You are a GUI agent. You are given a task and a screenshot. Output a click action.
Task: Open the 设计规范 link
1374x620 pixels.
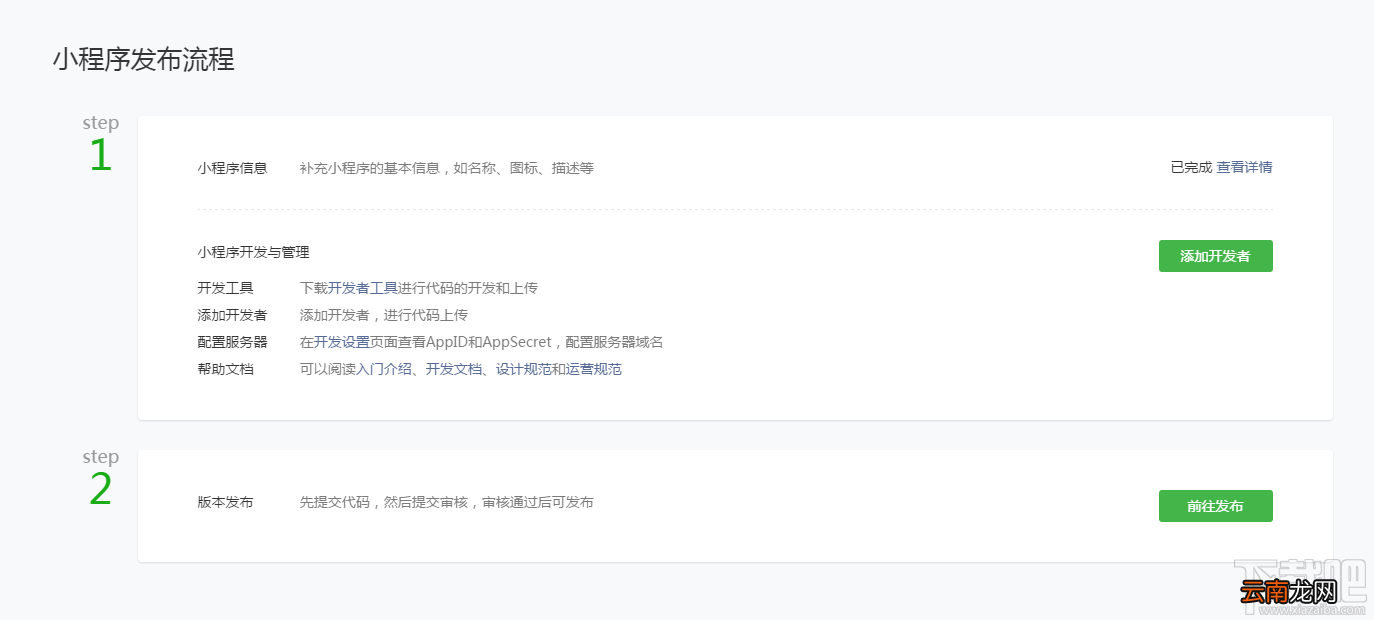tap(524, 369)
